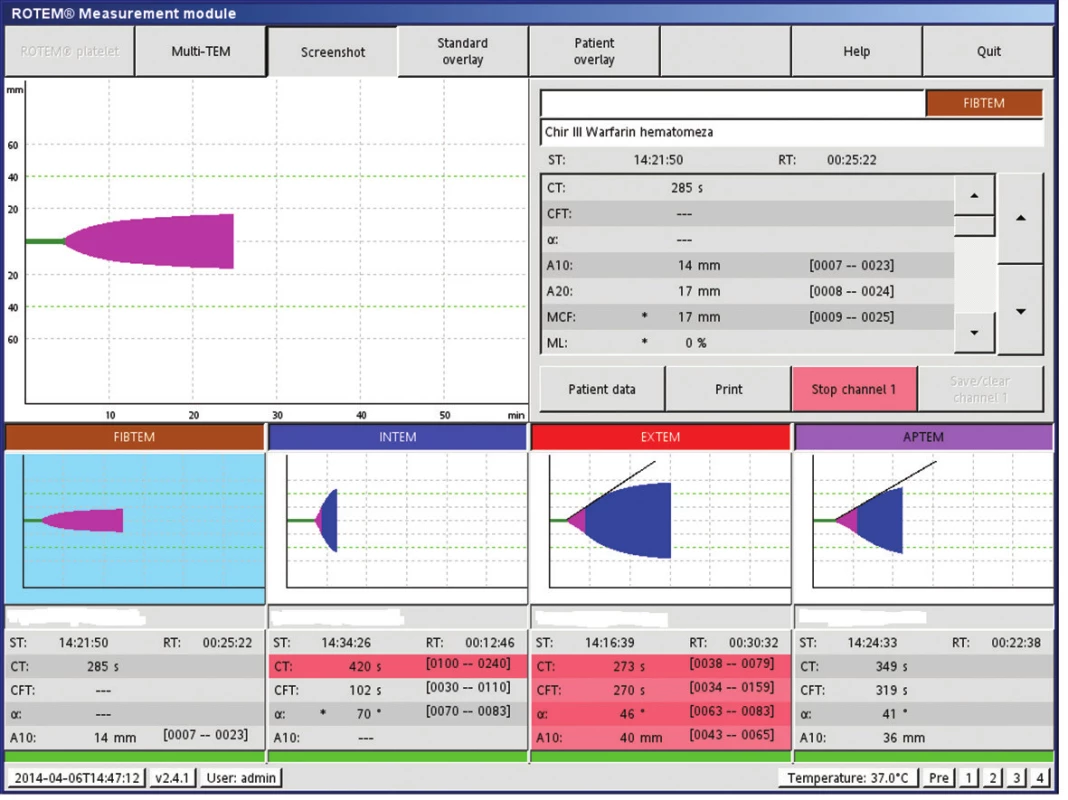This screenshot has height=800, width=1068.
Task: Open the Multi-TEM view
Action: 201,52
